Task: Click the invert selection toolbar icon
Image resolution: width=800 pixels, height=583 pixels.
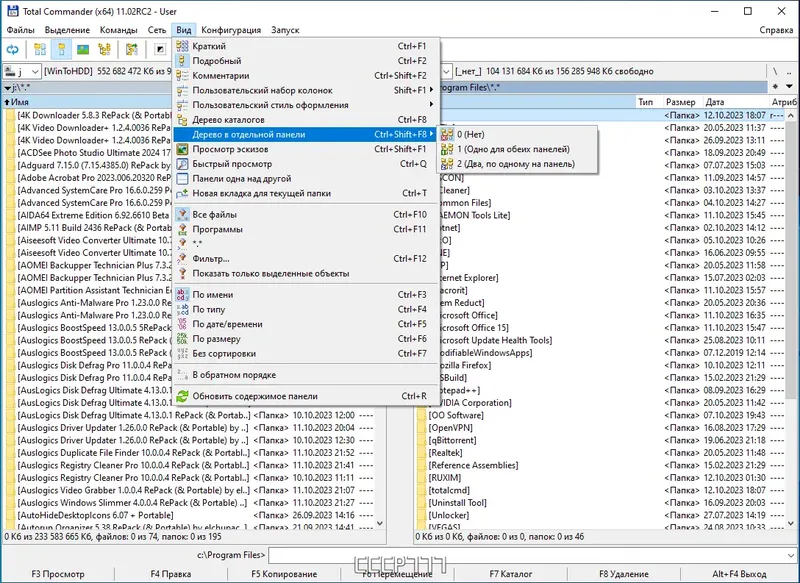Action: (160, 49)
